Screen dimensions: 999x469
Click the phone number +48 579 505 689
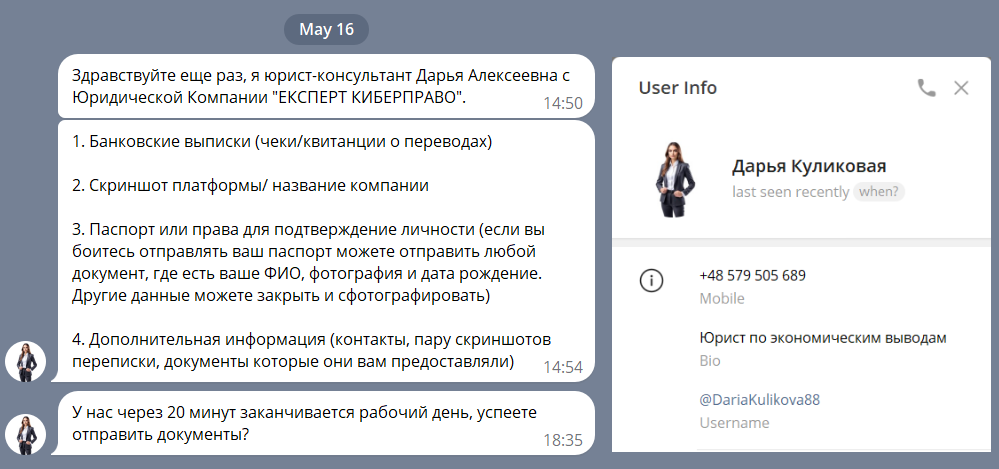[752, 275]
